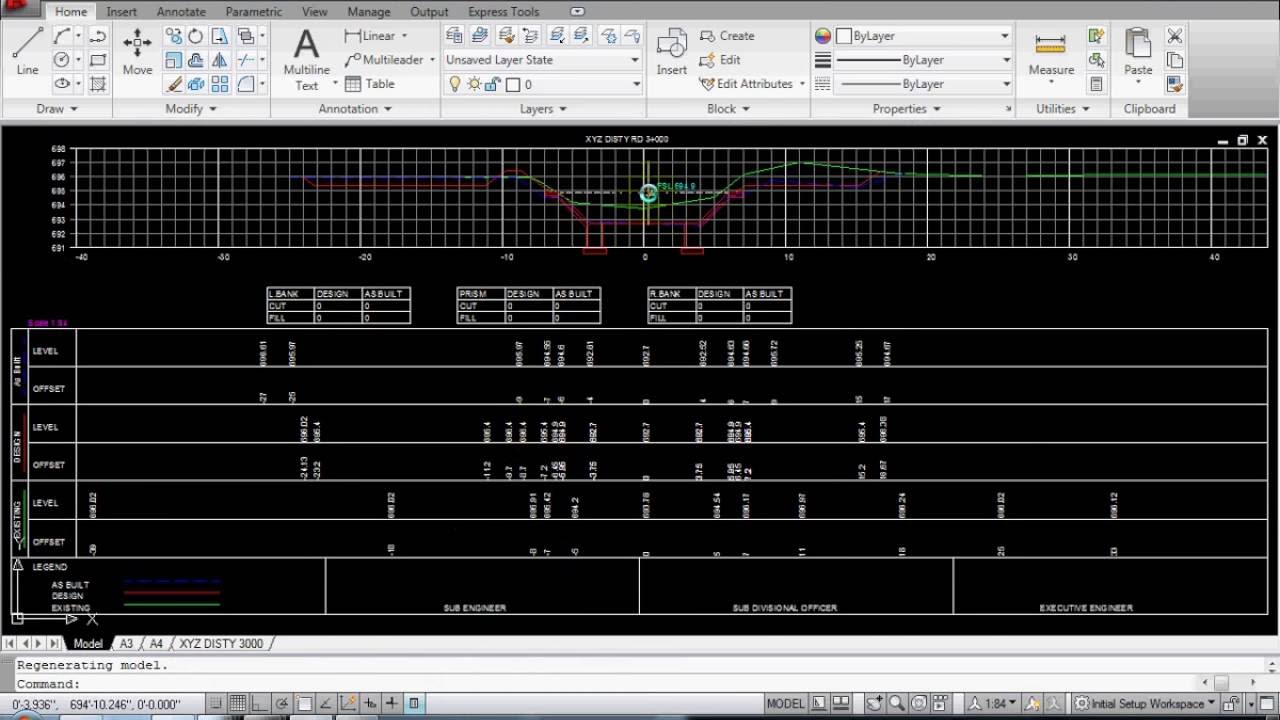Select the Scale tool

(174, 60)
